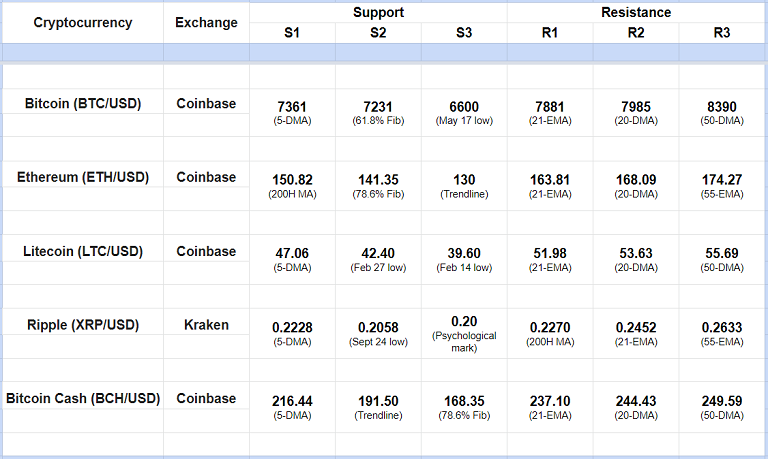Select Ripple R1 value 0.2270
768x459 pixels.
(550, 326)
